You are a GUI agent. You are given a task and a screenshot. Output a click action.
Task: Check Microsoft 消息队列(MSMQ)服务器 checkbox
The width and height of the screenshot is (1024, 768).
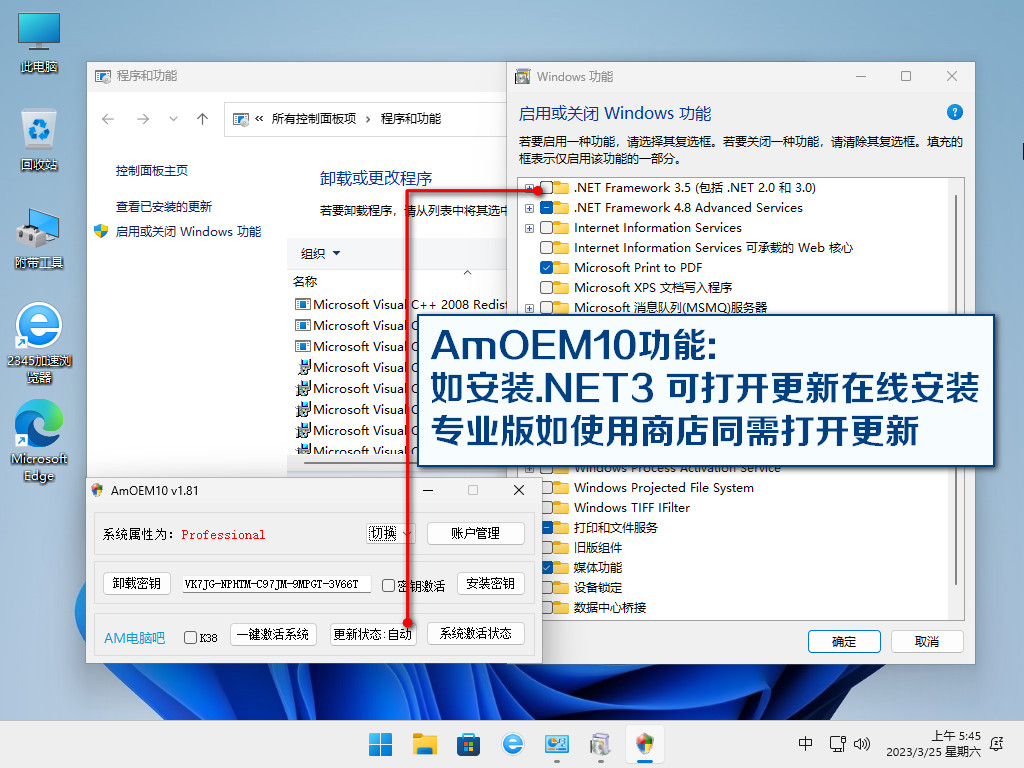tap(547, 308)
